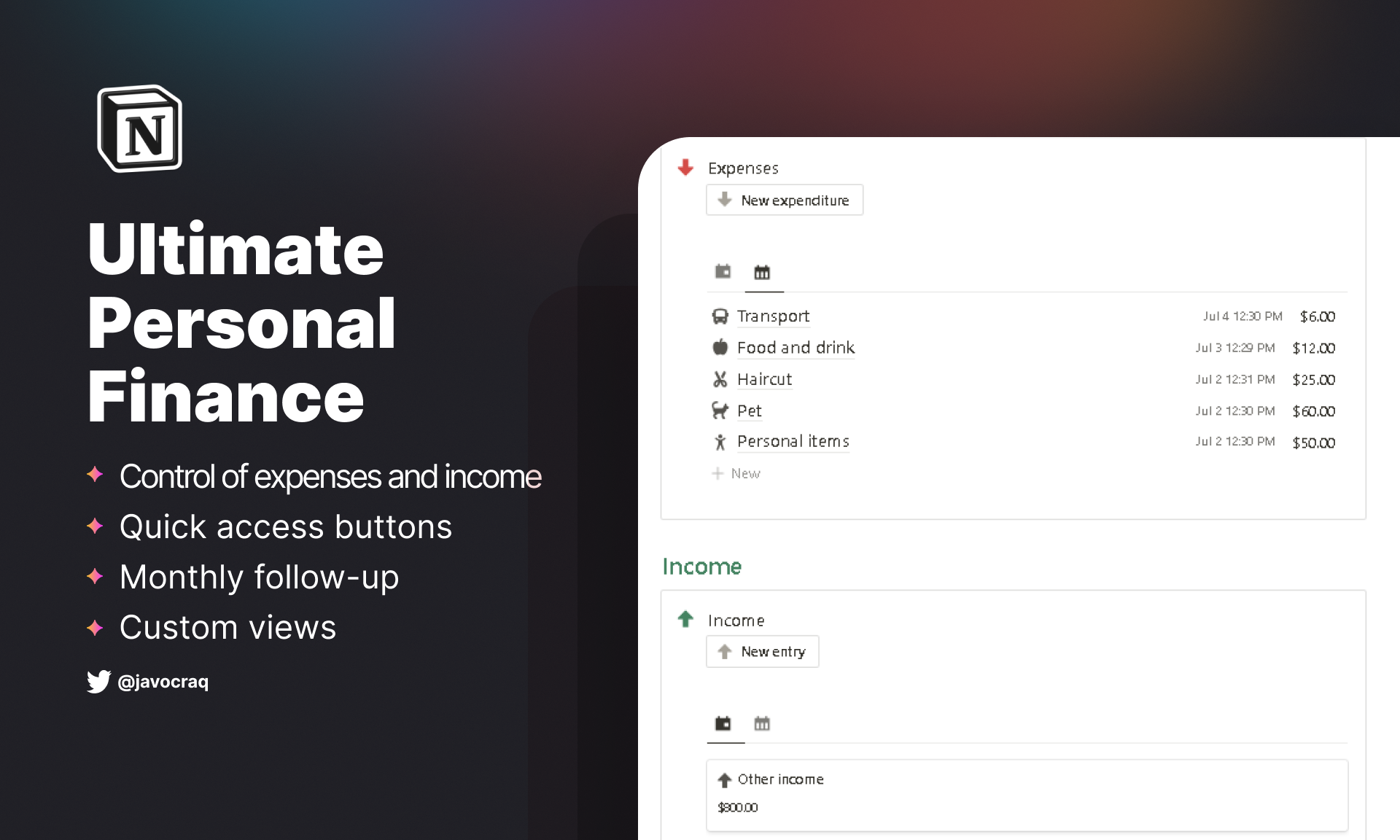Click the Notion logo icon
1400x840 pixels.
(x=139, y=127)
